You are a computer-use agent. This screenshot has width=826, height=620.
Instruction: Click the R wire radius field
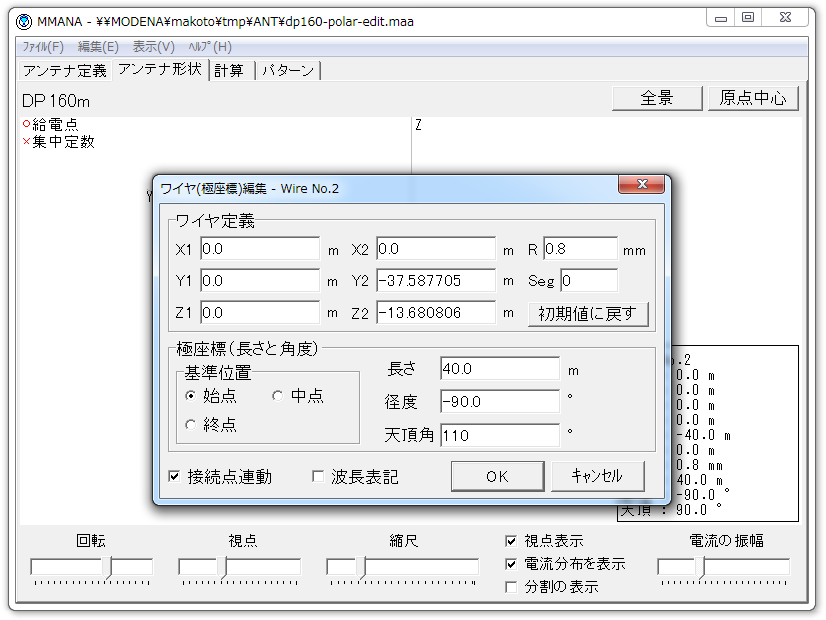(x=580, y=249)
